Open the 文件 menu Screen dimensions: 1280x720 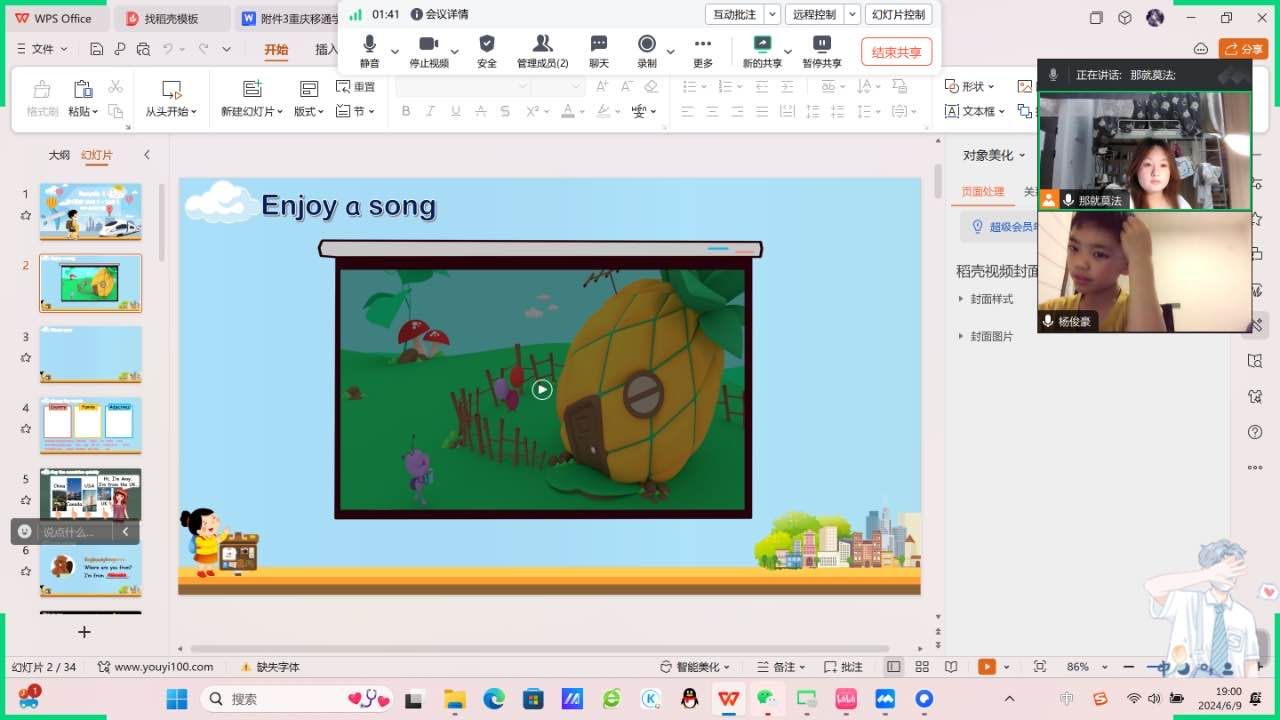click(43, 49)
